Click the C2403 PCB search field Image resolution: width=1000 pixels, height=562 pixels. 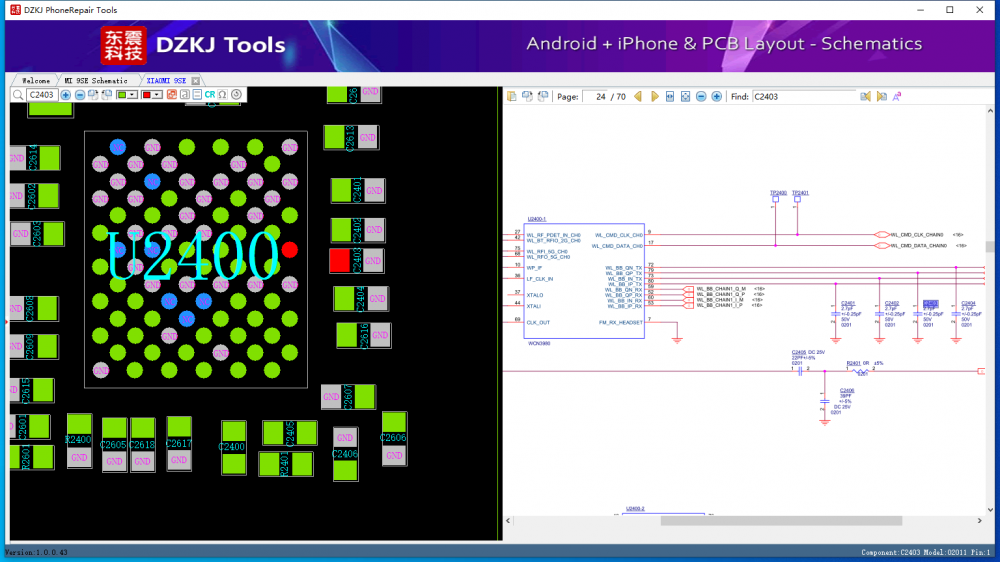click(42, 95)
